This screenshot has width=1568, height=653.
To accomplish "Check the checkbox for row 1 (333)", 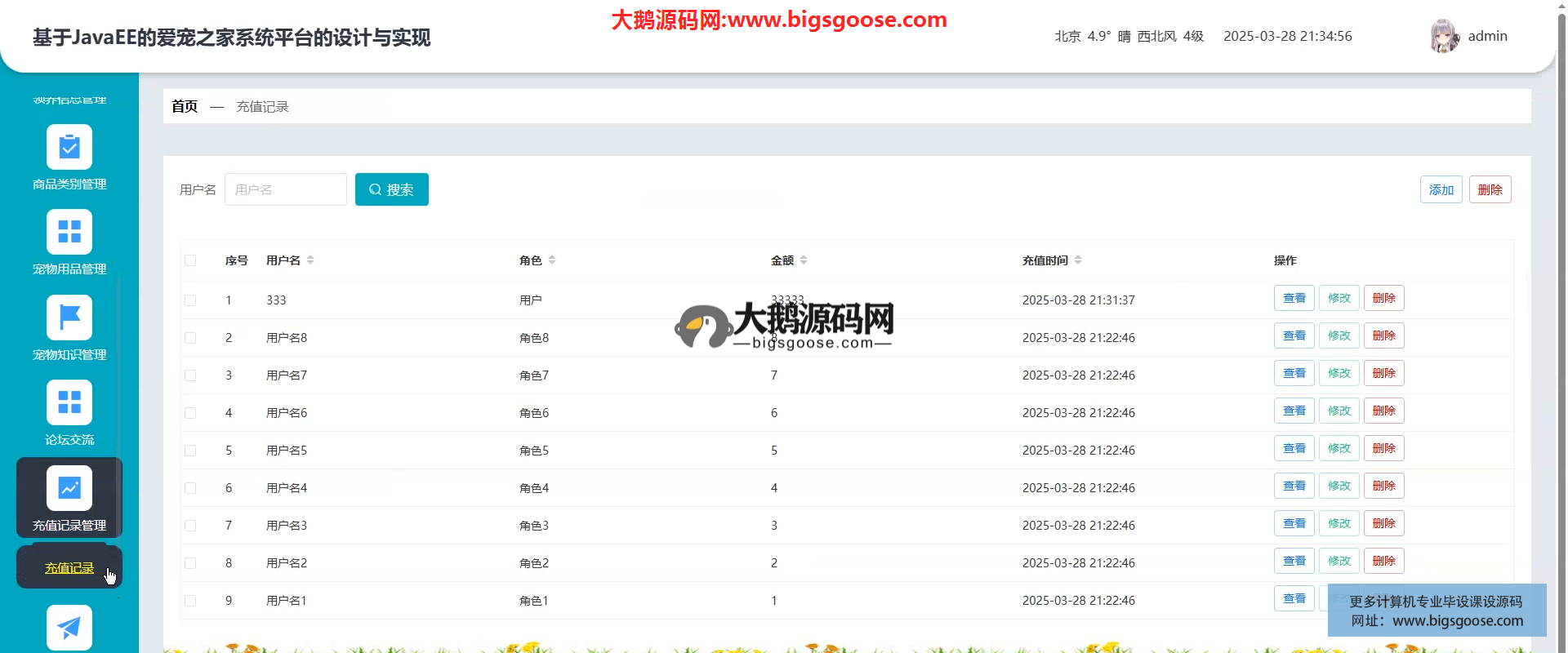I will point(190,300).
